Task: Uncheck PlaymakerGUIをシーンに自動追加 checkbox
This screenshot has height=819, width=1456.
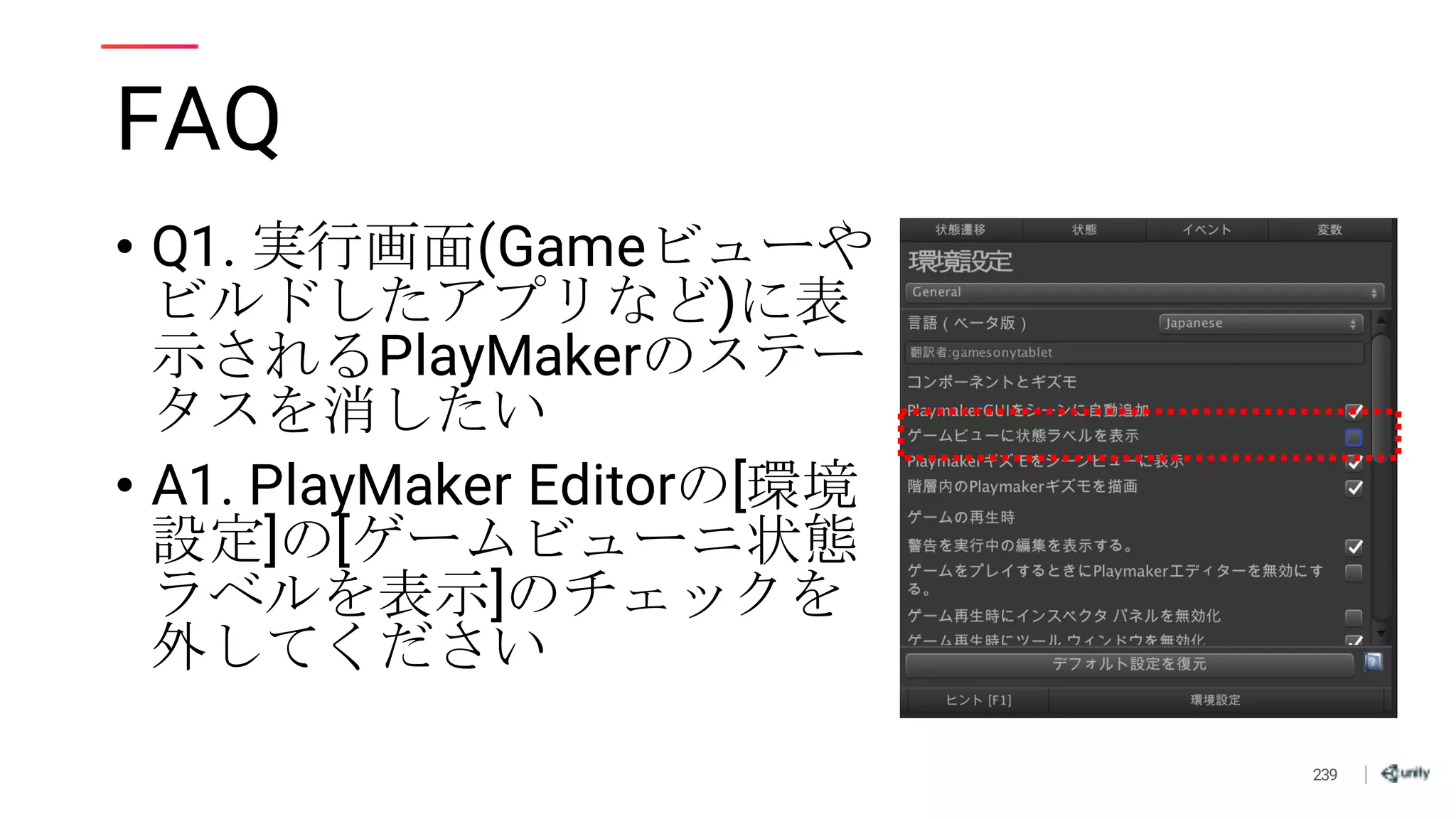Action: [1354, 411]
